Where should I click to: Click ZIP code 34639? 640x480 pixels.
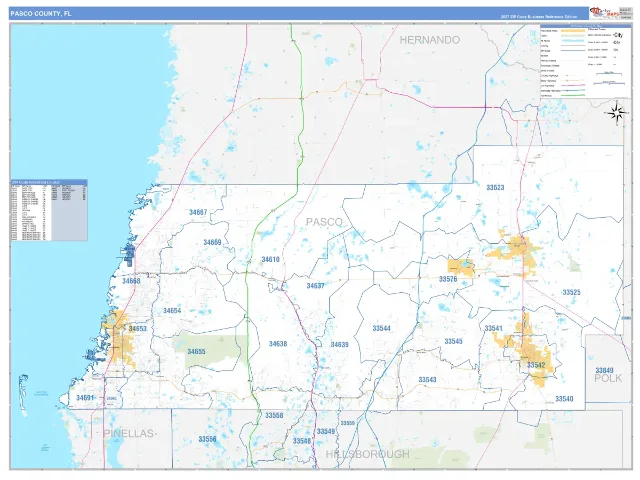pos(339,344)
